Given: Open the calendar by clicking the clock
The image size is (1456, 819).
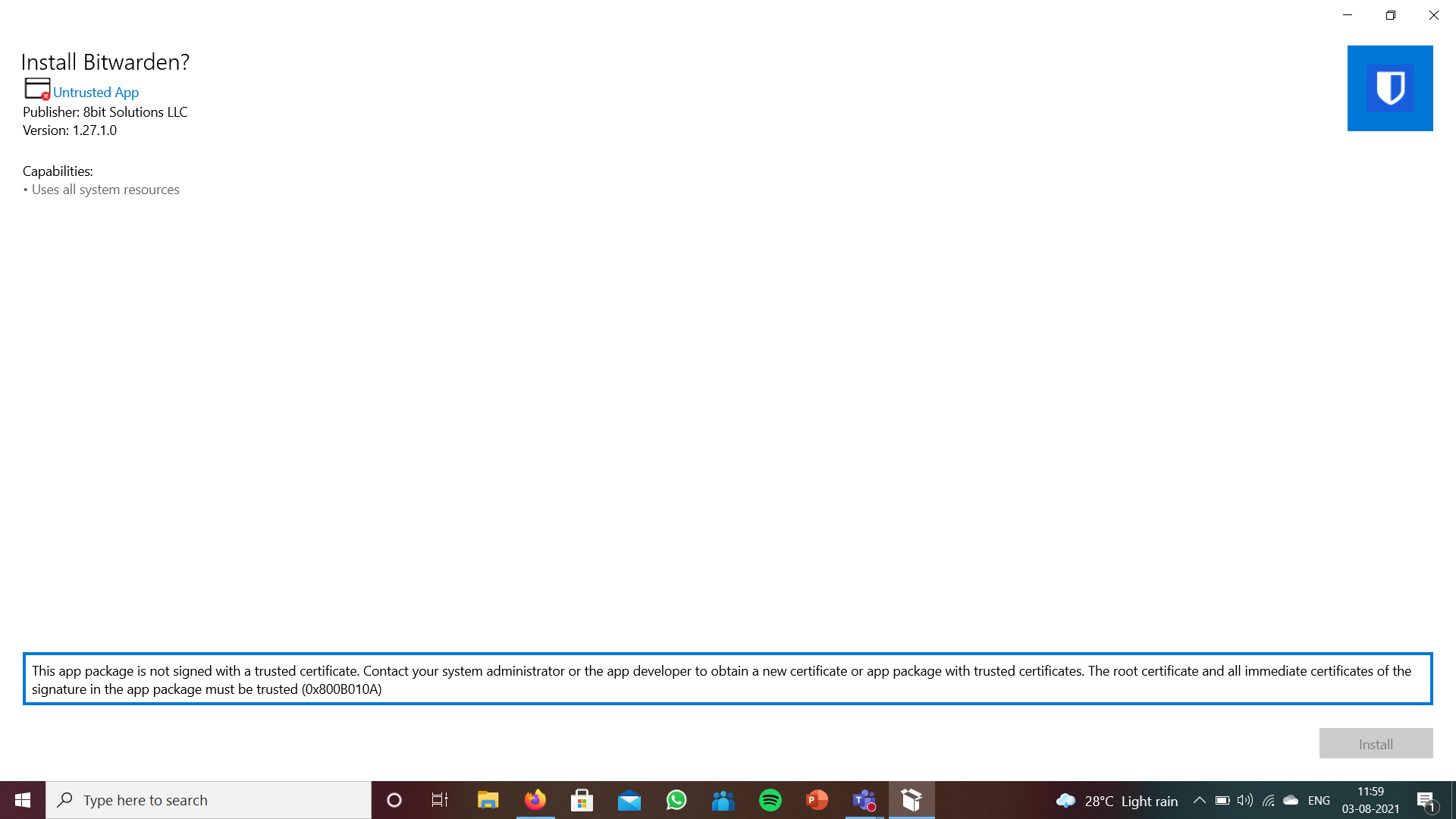Looking at the screenshot, I should coord(1370,800).
